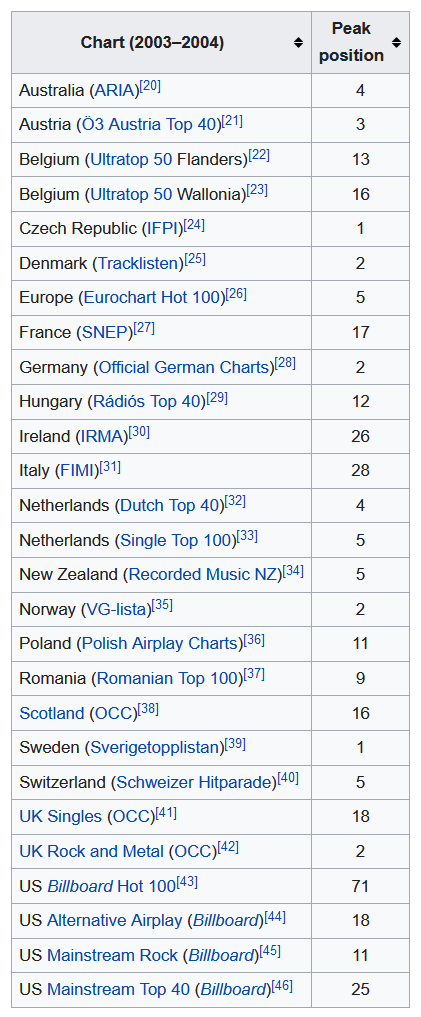
Task: Open Recorded Music NZ link
Action: click(203, 575)
